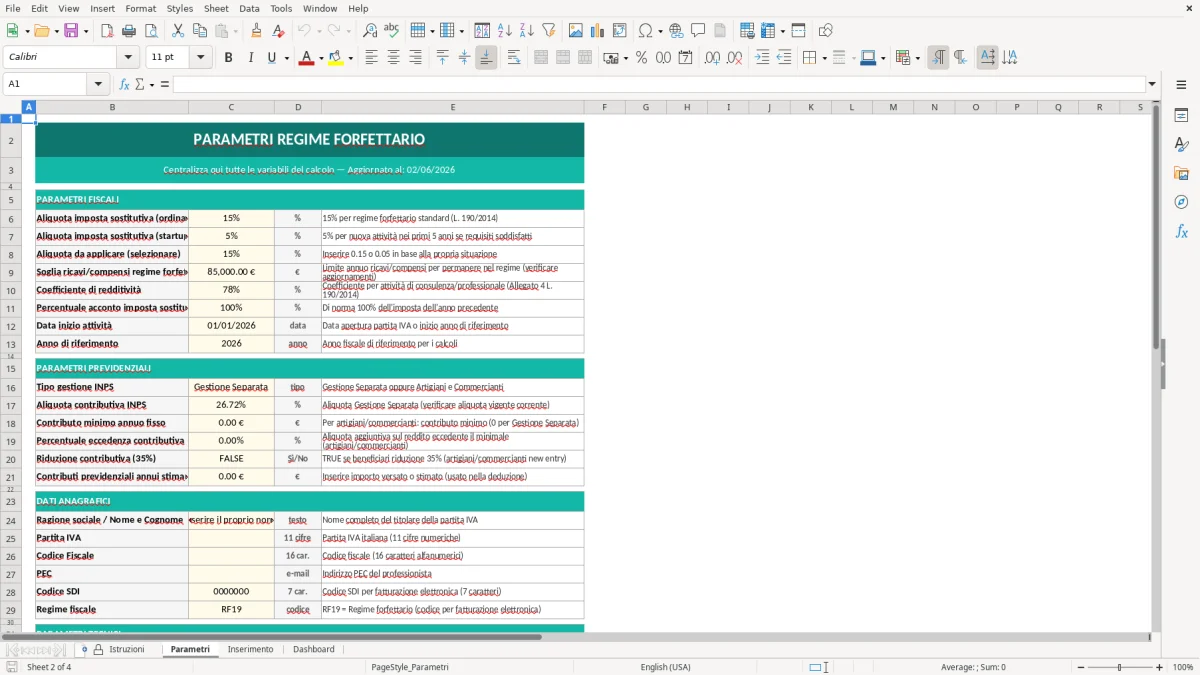Add a decimal place

(712, 58)
